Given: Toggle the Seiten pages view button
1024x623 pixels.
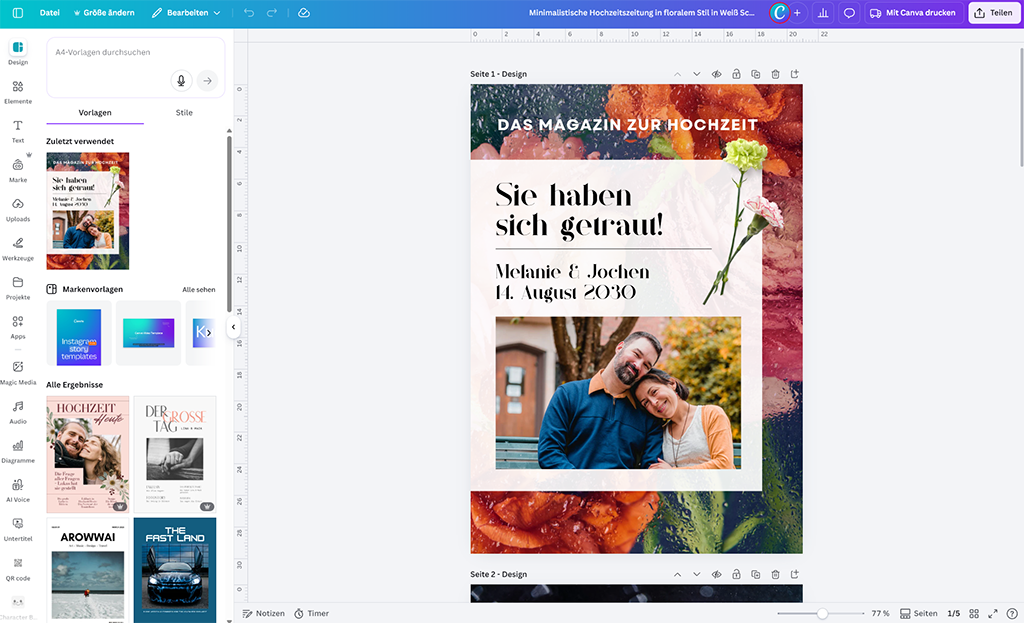Looking at the screenshot, I should [x=919, y=613].
